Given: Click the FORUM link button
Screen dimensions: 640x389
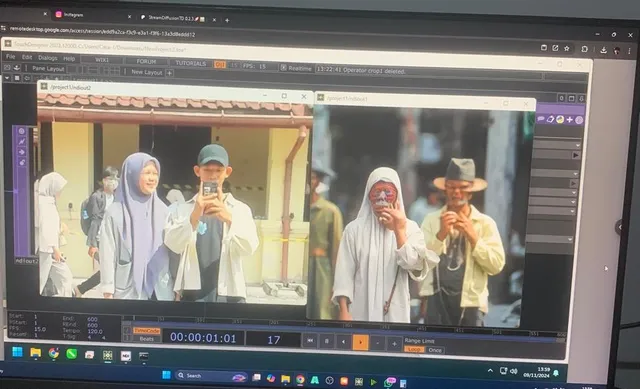Looking at the screenshot, I should (146, 62).
